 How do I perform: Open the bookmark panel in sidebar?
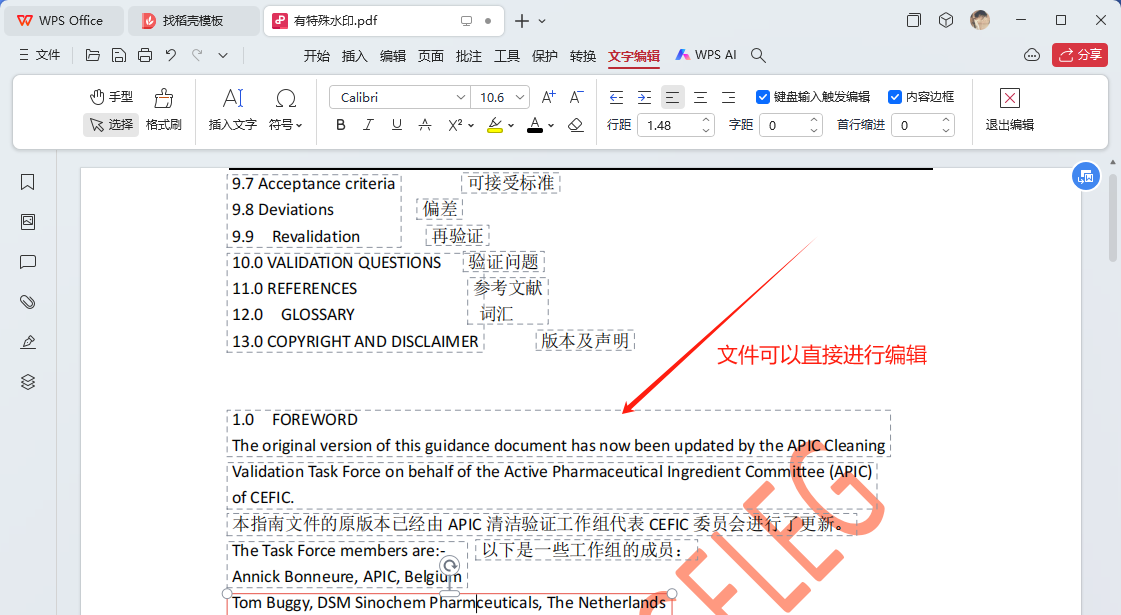[x=28, y=182]
